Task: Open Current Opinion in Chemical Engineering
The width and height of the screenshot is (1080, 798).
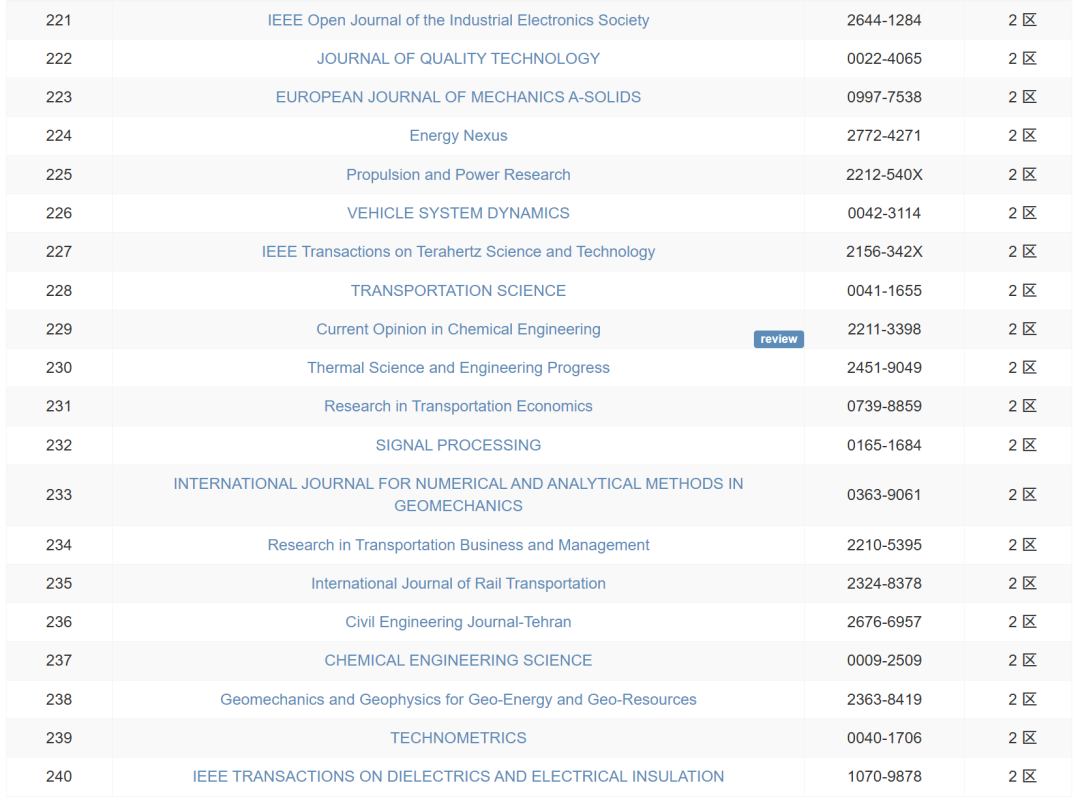Action: [458, 329]
